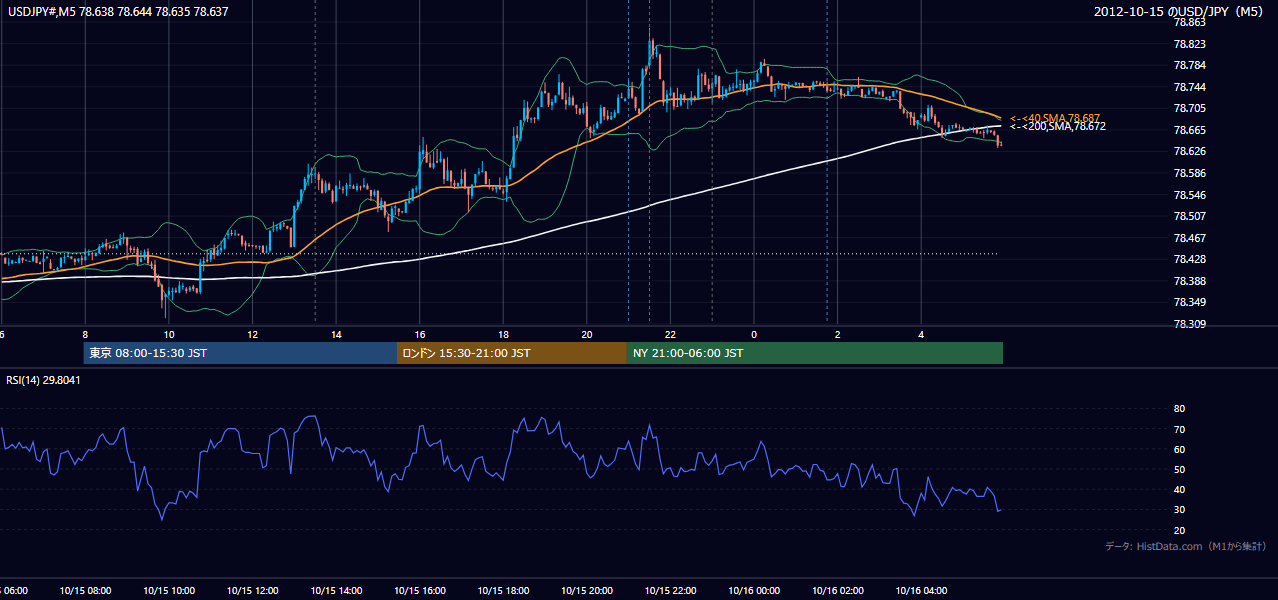
Task: Click the 78.388 price axis label
Action: pos(1191,281)
